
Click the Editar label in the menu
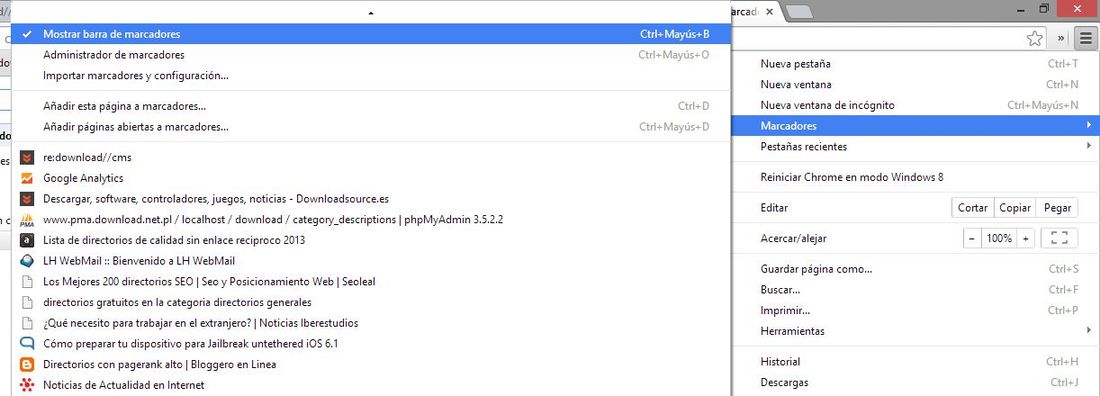[x=774, y=208]
